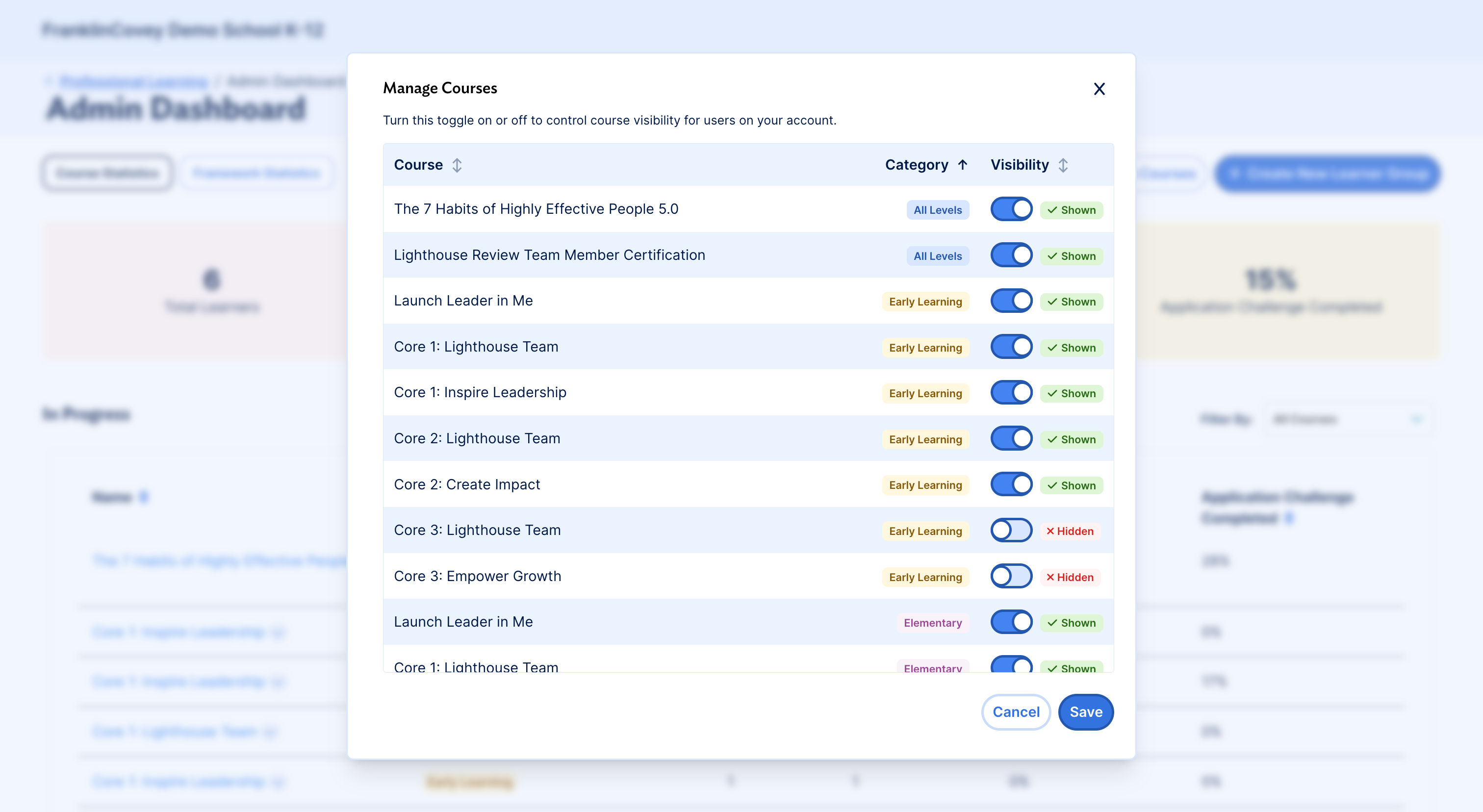The image size is (1483, 812).
Task: Click Core 1: Inspire Leadership course name
Action: (x=480, y=392)
